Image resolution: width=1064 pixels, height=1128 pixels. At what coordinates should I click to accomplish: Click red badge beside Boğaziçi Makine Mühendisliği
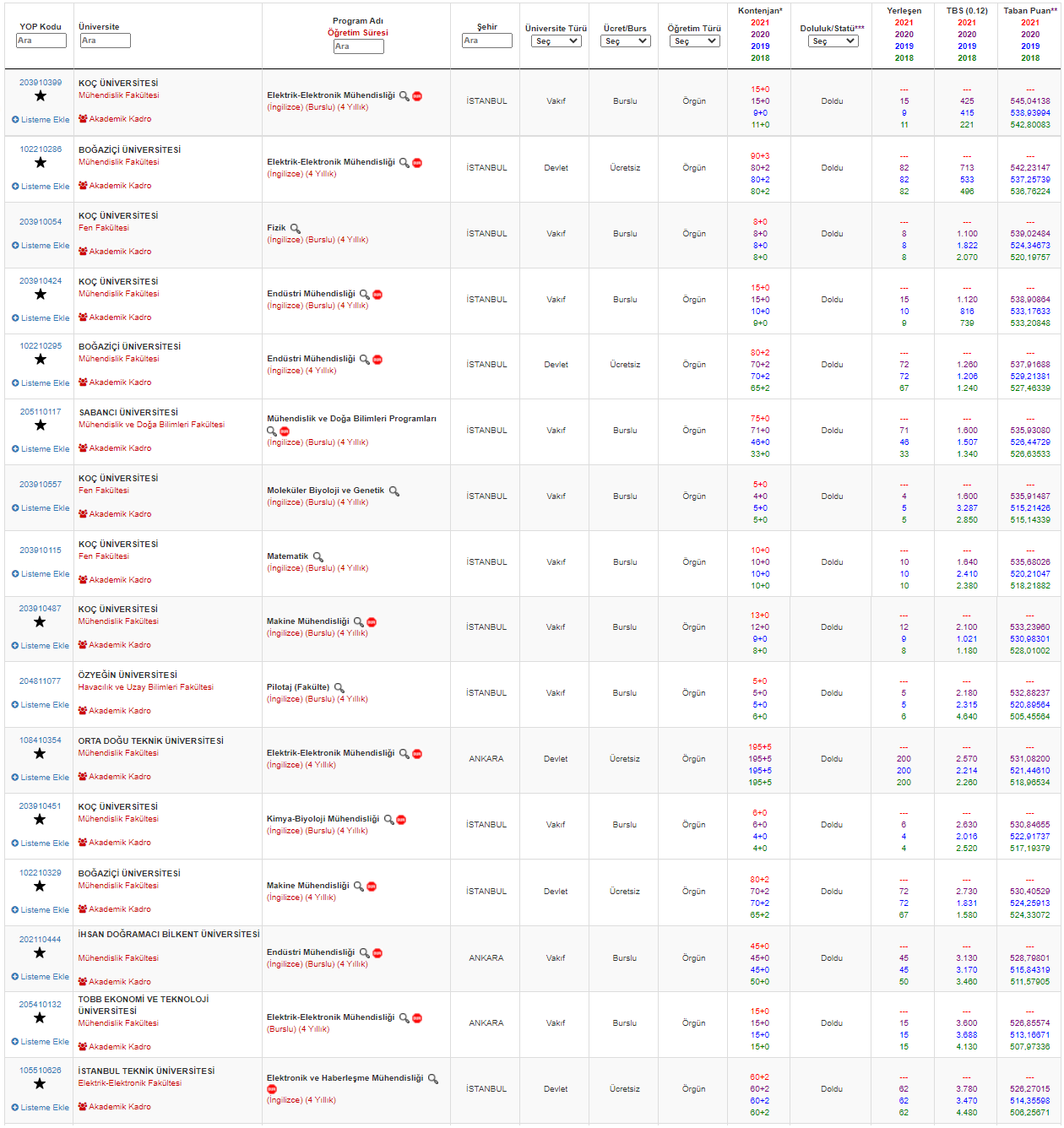372,887
